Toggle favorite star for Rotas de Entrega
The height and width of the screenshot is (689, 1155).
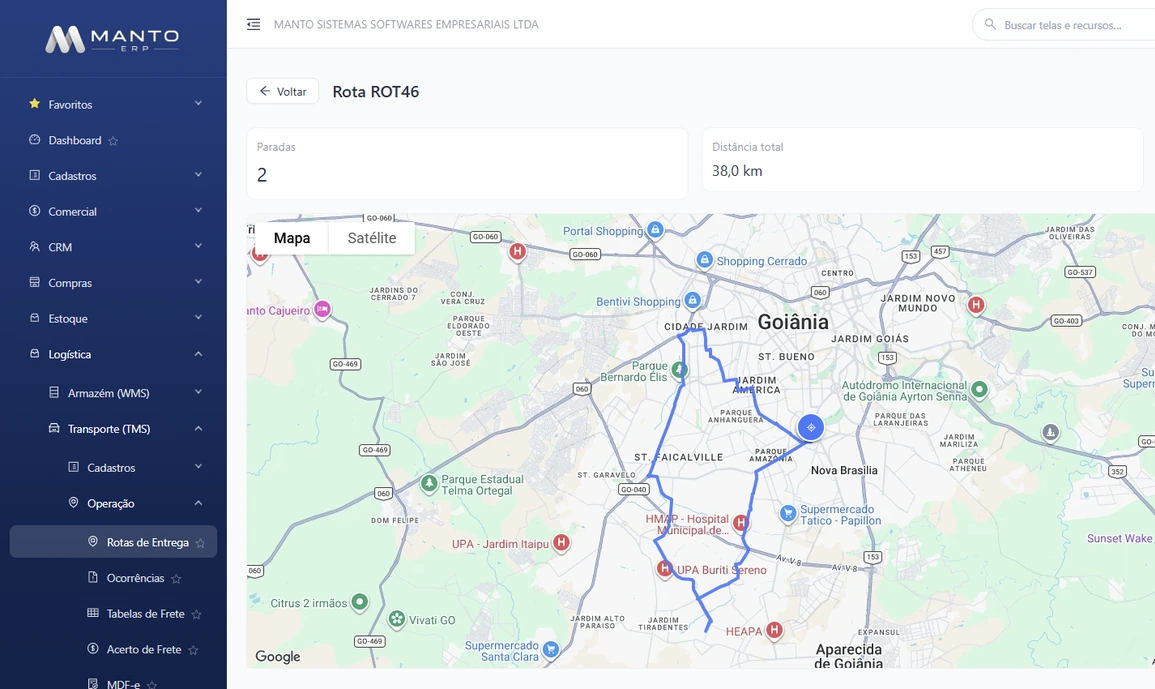click(x=200, y=543)
